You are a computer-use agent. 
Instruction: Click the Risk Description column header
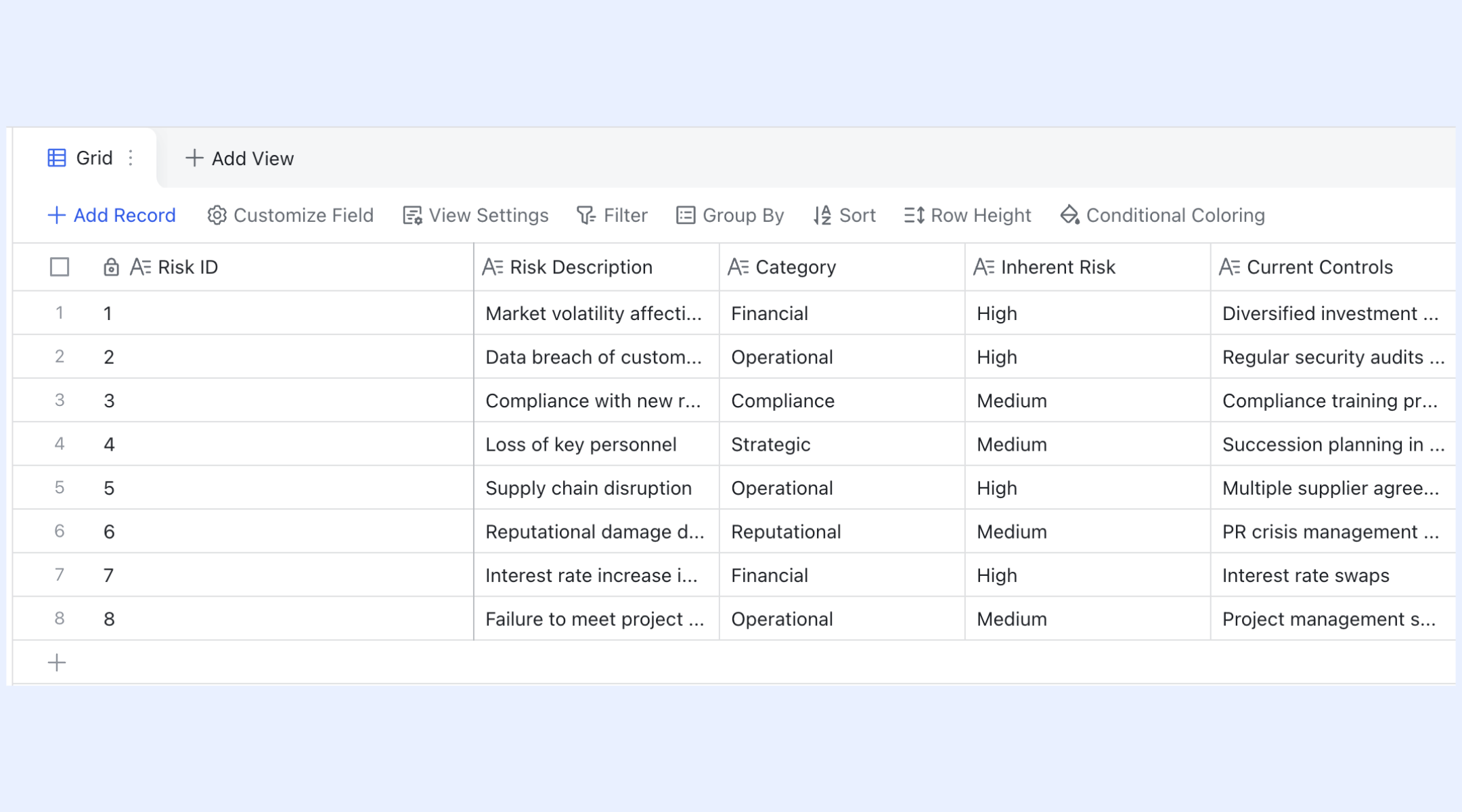click(x=596, y=267)
